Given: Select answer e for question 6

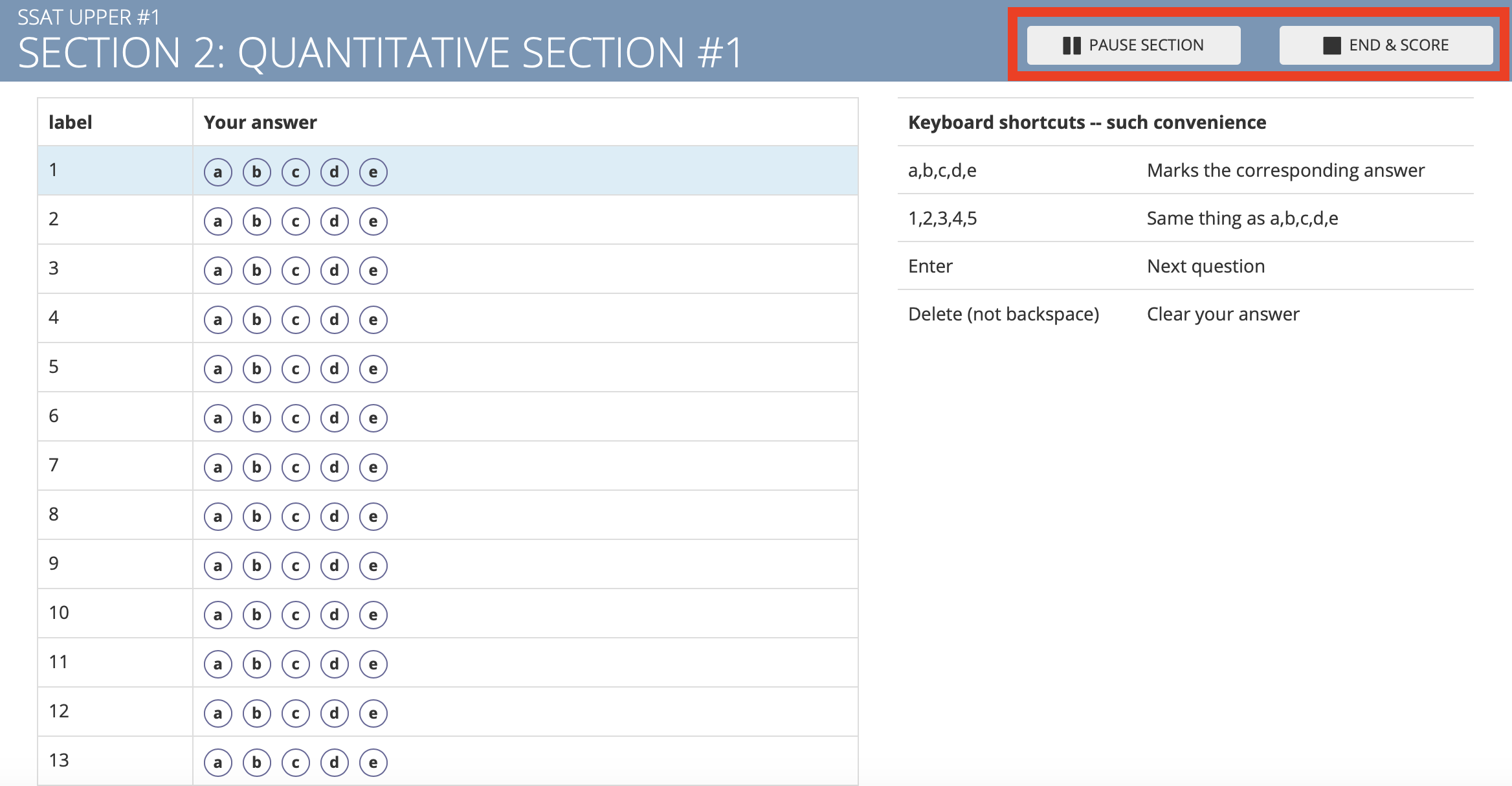Looking at the screenshot, I should (x=373, y=418).
